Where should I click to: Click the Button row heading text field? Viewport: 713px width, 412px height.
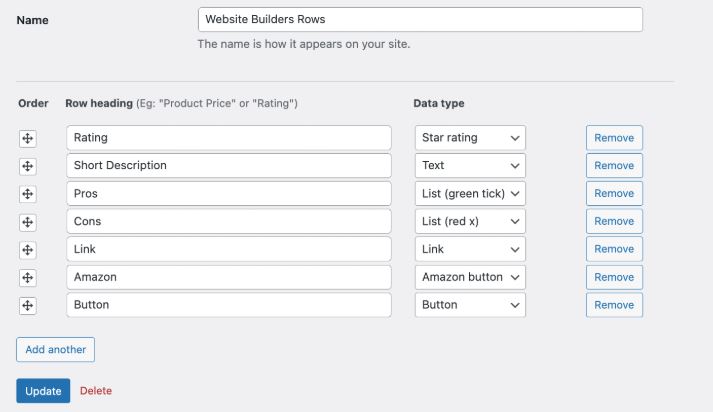tap(229, 305)
